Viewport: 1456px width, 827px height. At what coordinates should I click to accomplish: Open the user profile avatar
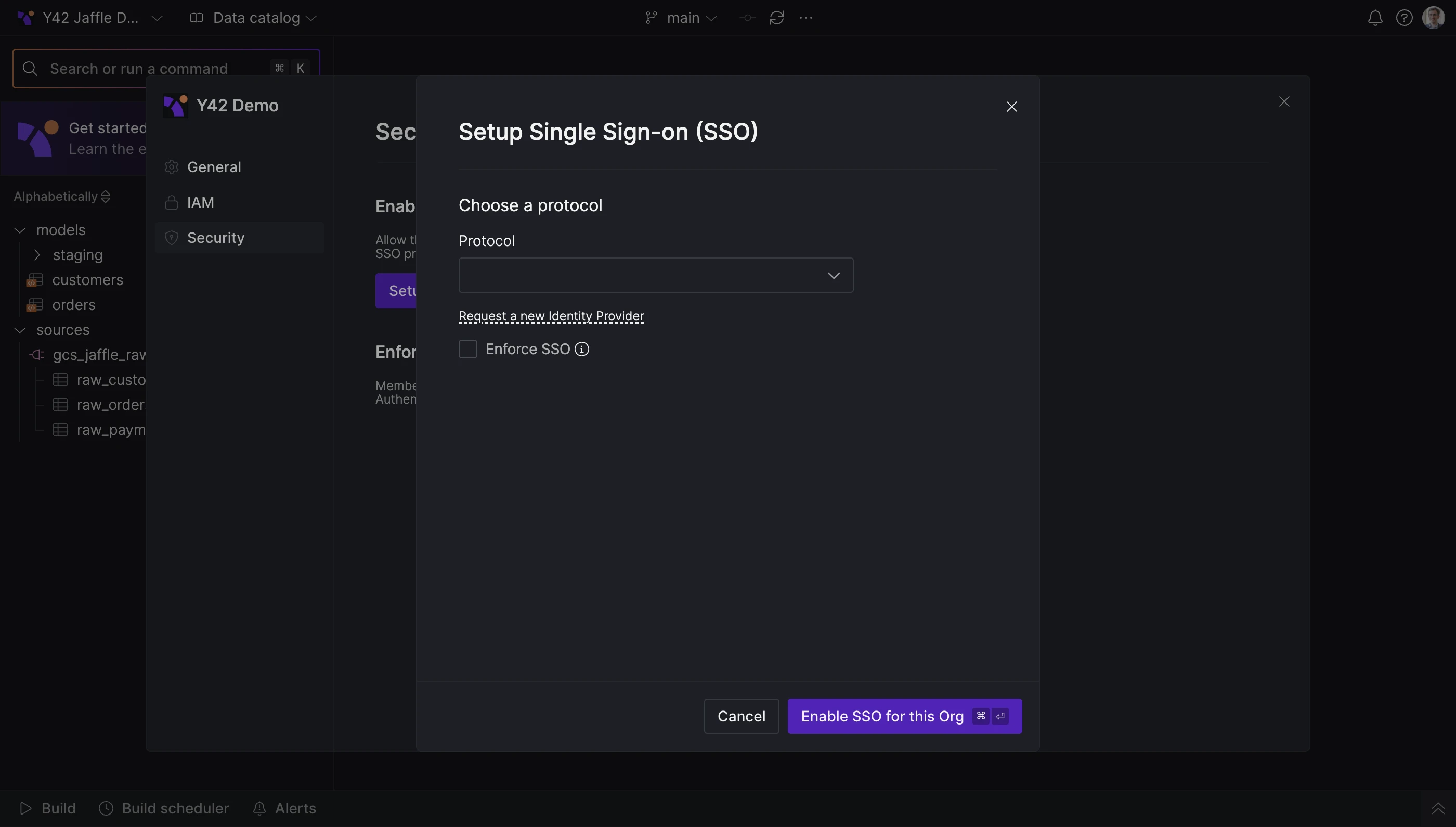click(1433, 18)
